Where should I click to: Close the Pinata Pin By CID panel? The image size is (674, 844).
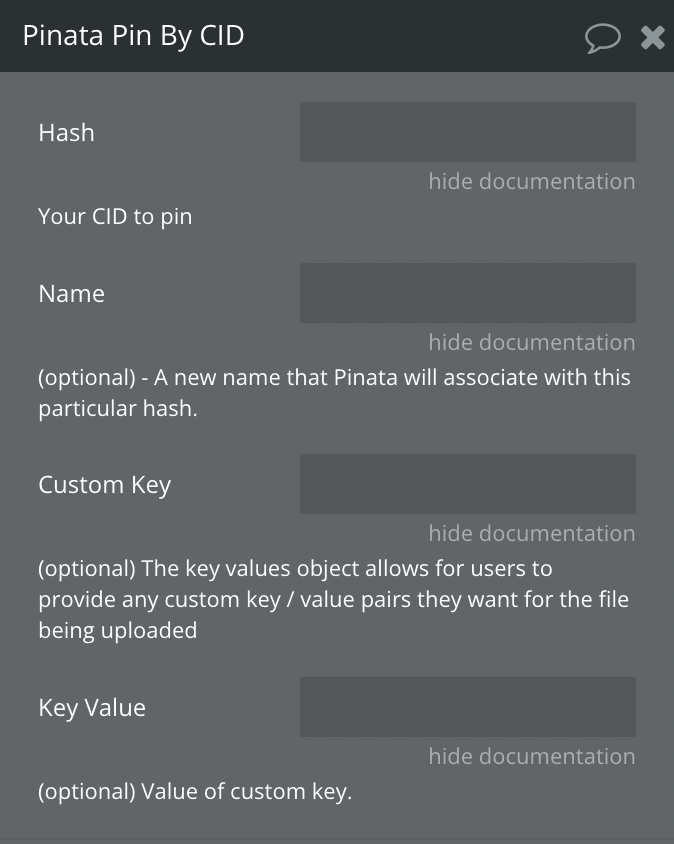click(652, 38)
